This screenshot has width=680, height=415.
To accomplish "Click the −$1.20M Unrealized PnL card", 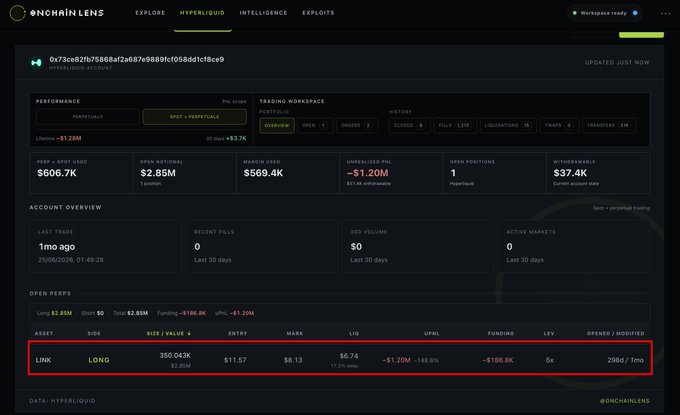I will (391, 173).
